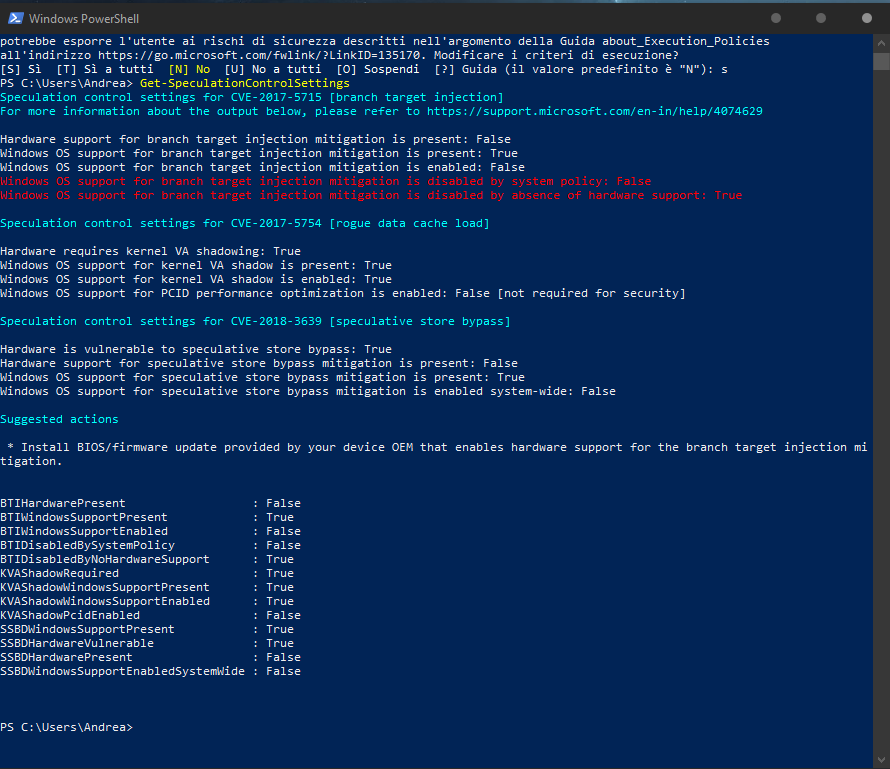This screenshot has width=890, height=769.
Task: Click the KVAShadowWindowsSupportPresent row
Action: tap(147, 587)
